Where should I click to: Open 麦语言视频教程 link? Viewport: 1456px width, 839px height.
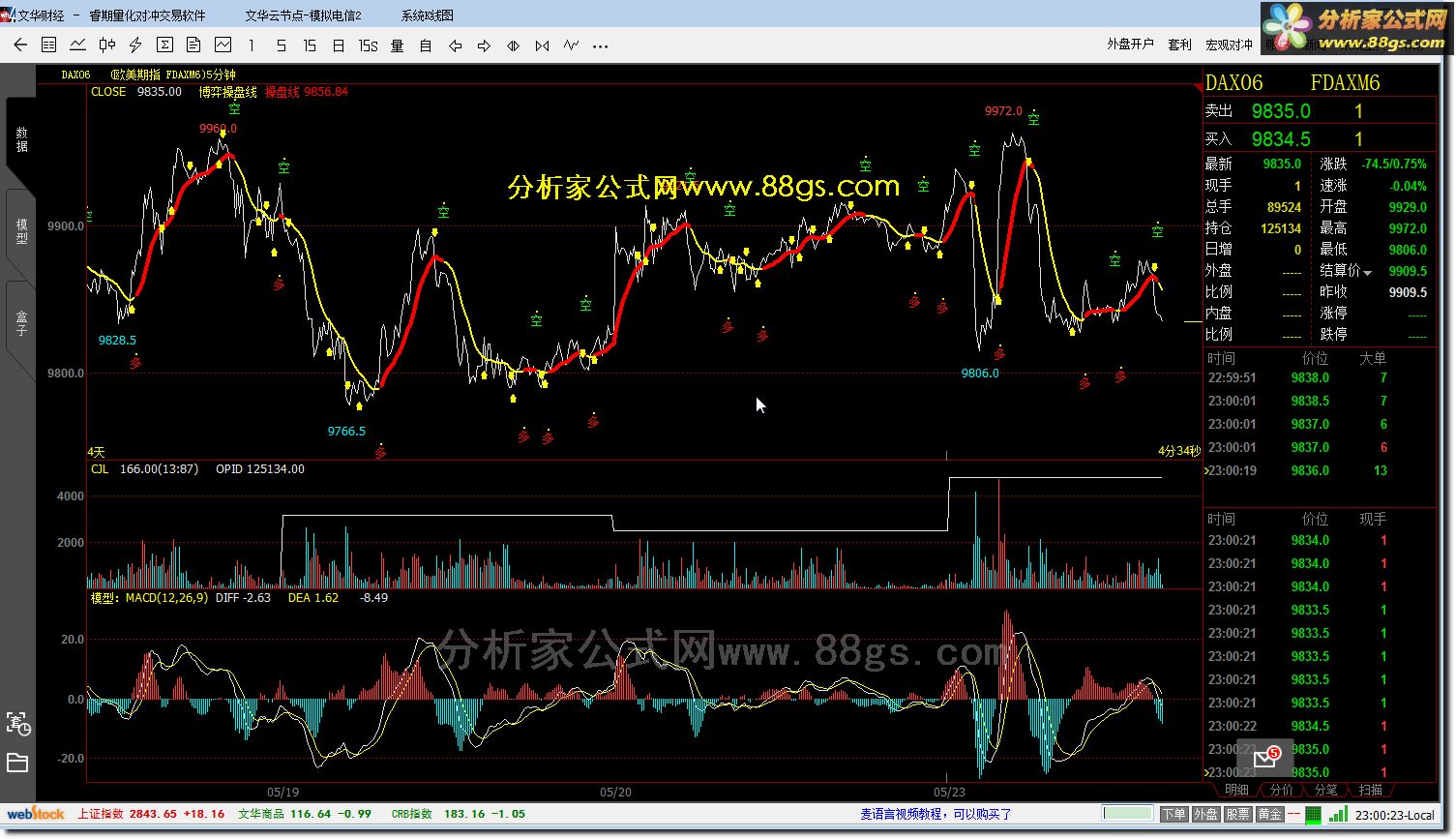pos(936,814)
